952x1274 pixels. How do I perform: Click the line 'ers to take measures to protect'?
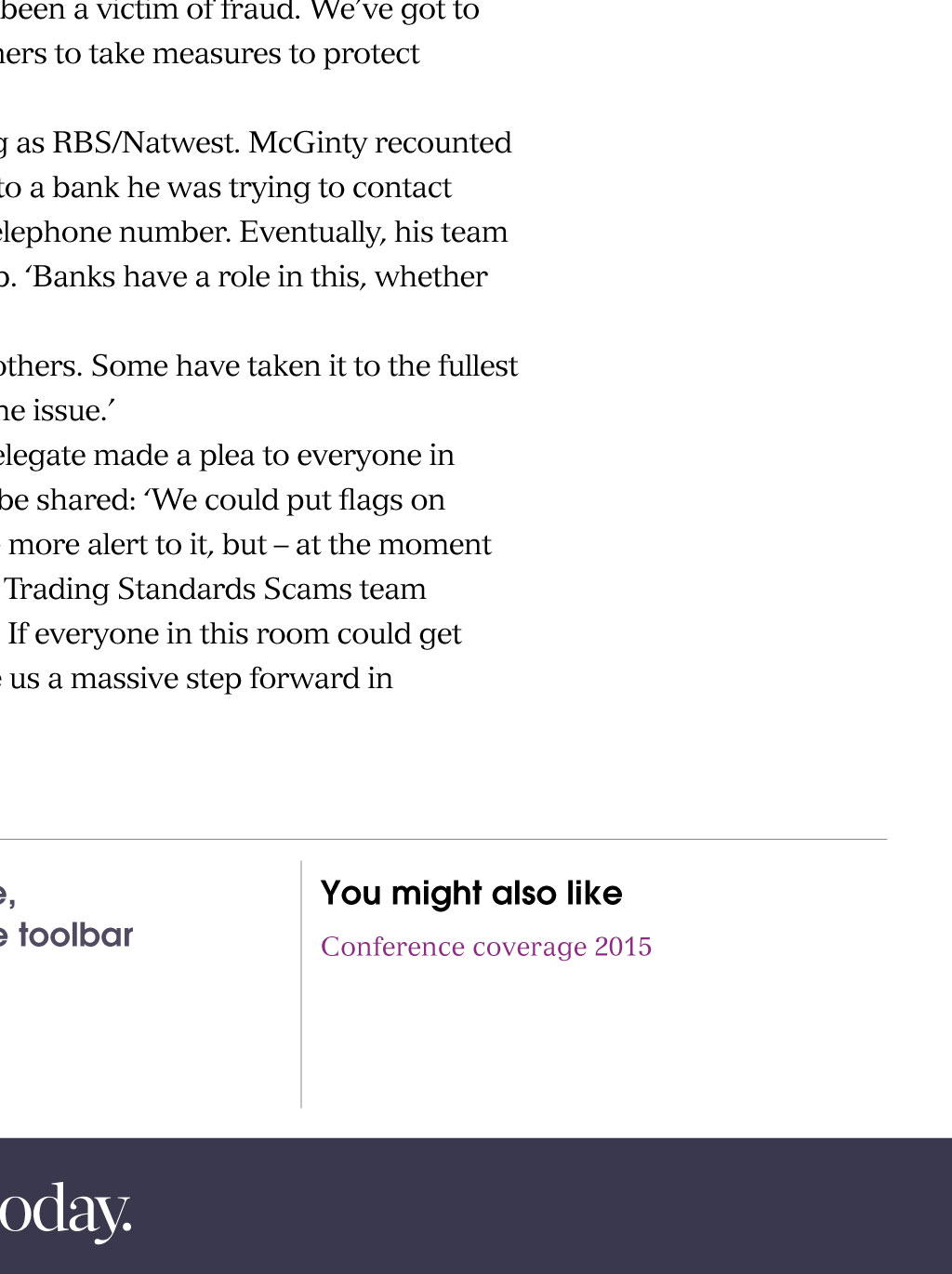click(210, 53)
